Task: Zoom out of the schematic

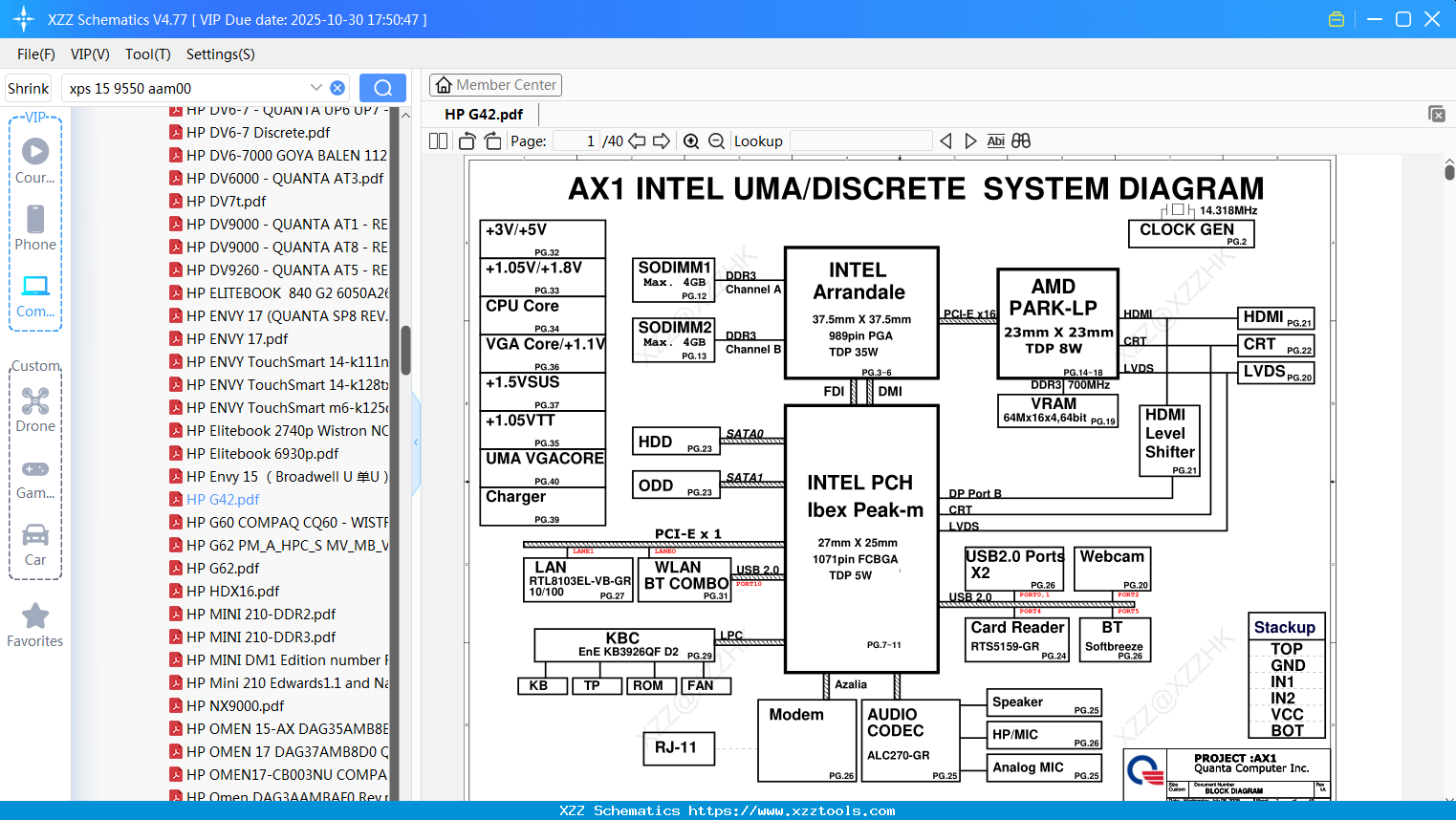Action: [717, 141]
